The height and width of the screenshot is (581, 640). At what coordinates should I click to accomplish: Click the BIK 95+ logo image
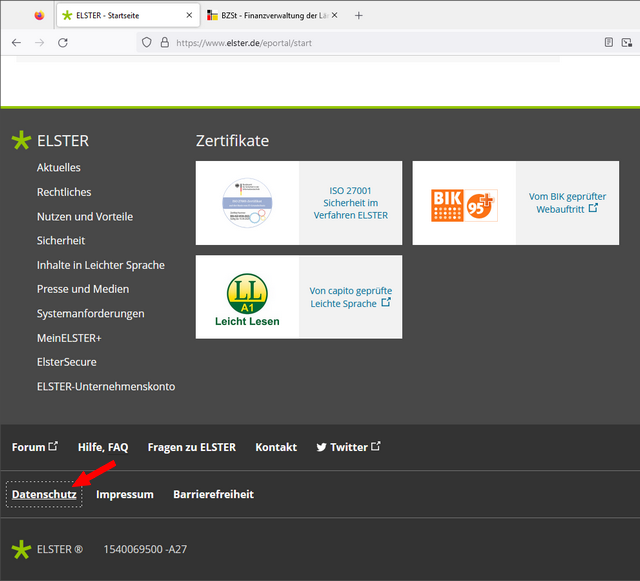pyautogui.click(x=464, y=205)
